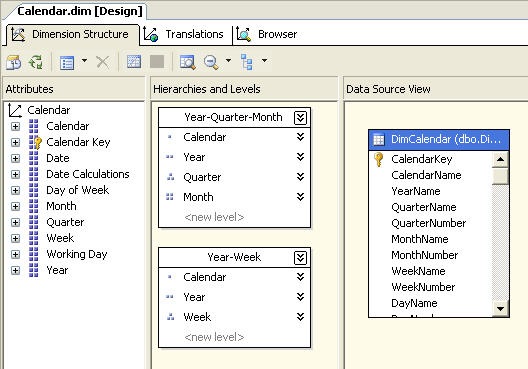Click the Working Day attribute grid icon
The height and width of the screenshot is (369, 528).
(33, 254)
